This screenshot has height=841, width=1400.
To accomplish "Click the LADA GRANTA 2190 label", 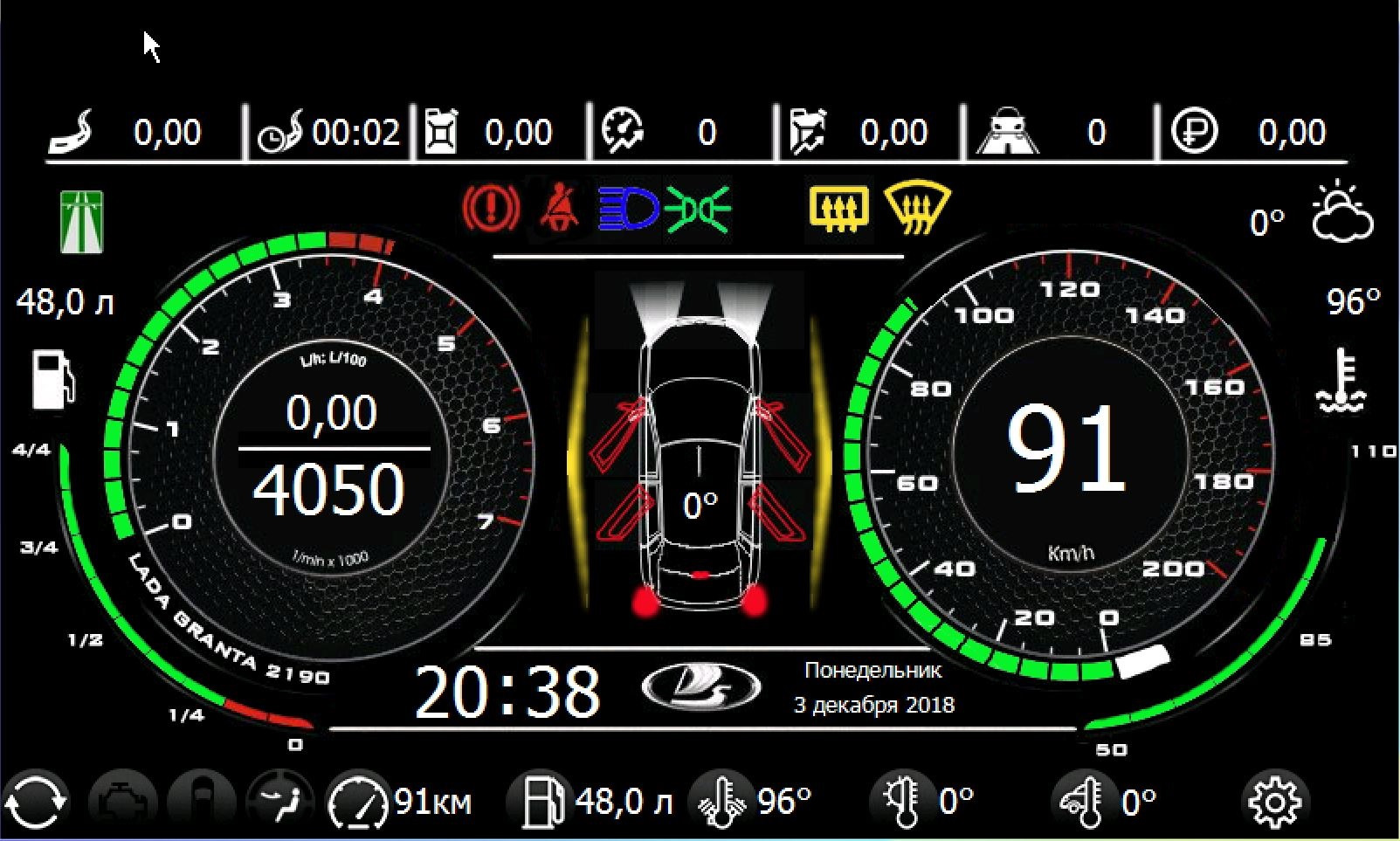I will pyautogui.click(x=229, y=620).
